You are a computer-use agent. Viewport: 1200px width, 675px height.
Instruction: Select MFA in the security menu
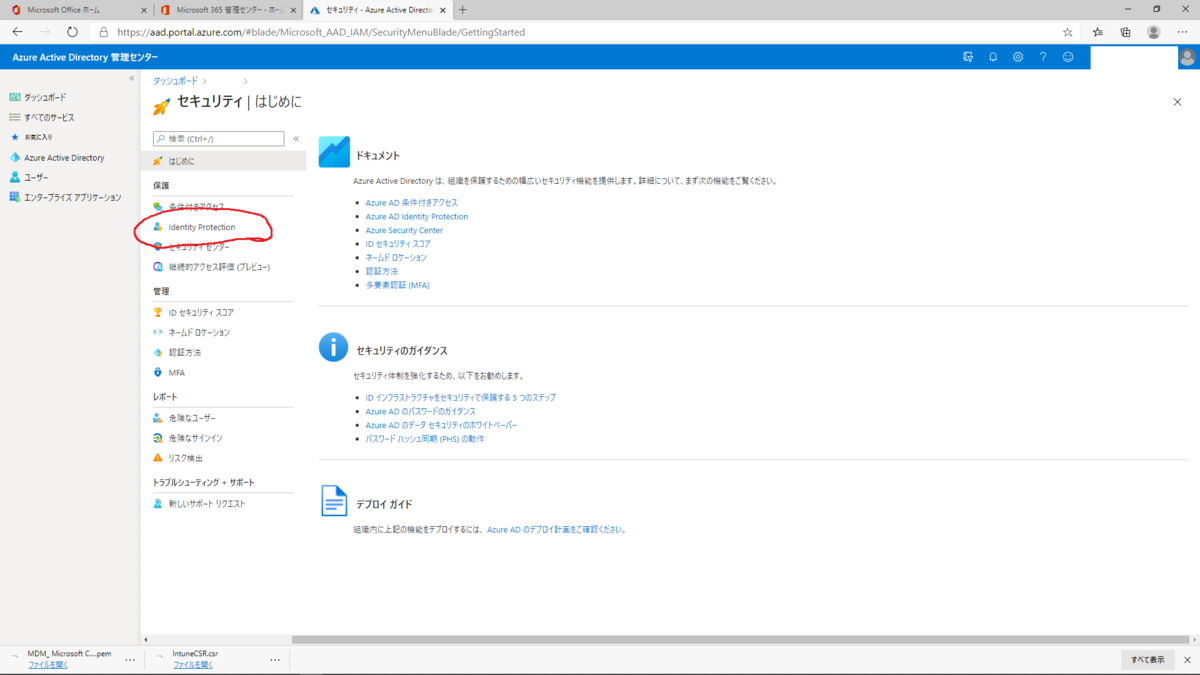(x=176, y=372)
